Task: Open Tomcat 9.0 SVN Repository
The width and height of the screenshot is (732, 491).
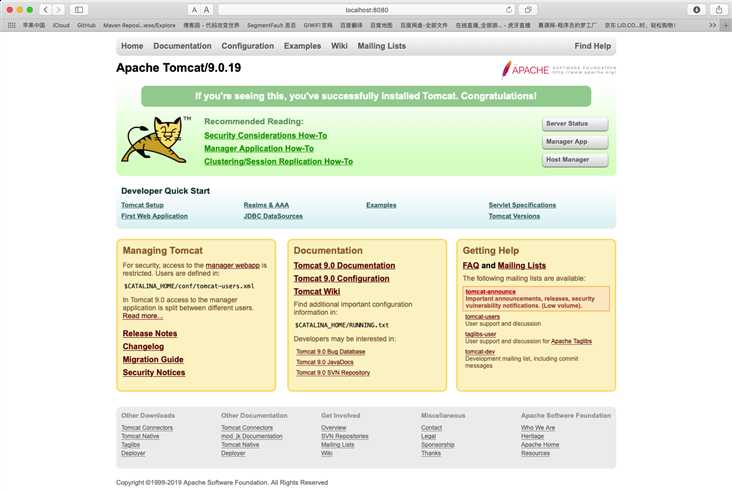Action: (x=333, y=372)
